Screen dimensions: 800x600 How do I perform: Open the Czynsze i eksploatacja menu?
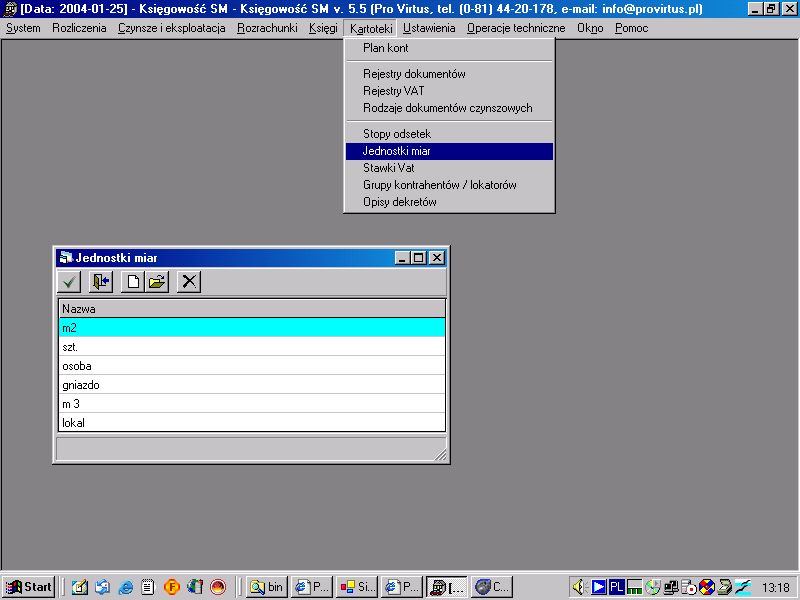pos(171,28)
